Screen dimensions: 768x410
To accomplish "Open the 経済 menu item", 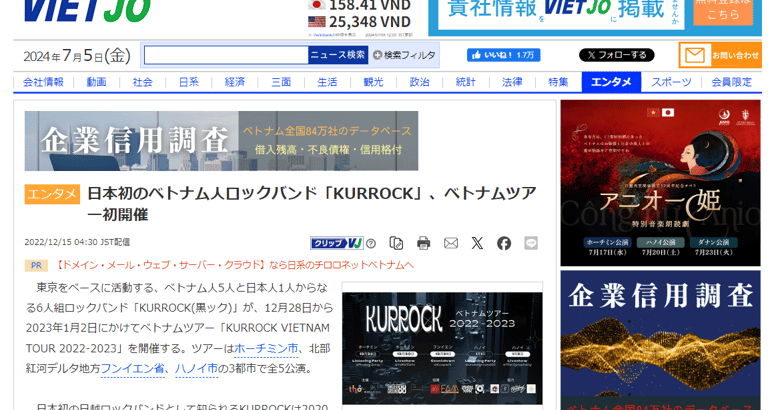I will pyautogui.click(x=235, y=82).
